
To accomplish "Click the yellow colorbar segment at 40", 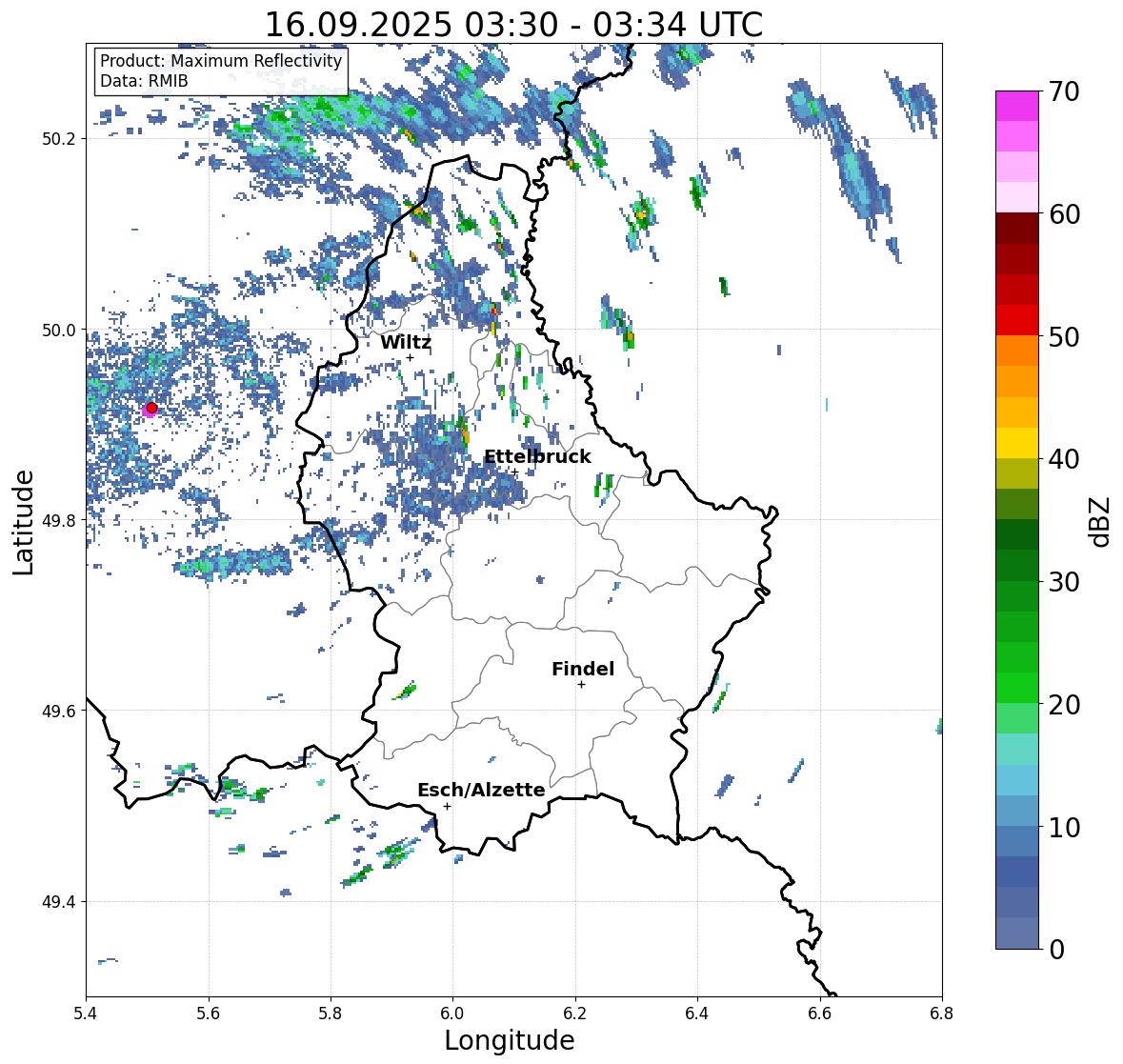I will pos(1017,443).
